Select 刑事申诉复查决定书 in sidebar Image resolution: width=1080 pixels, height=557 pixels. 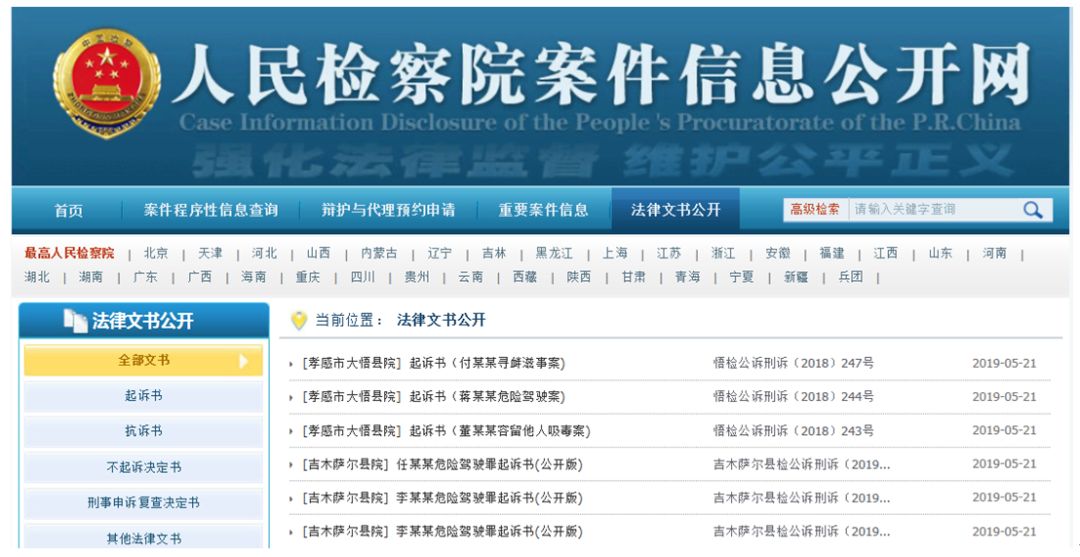[143, 502]
